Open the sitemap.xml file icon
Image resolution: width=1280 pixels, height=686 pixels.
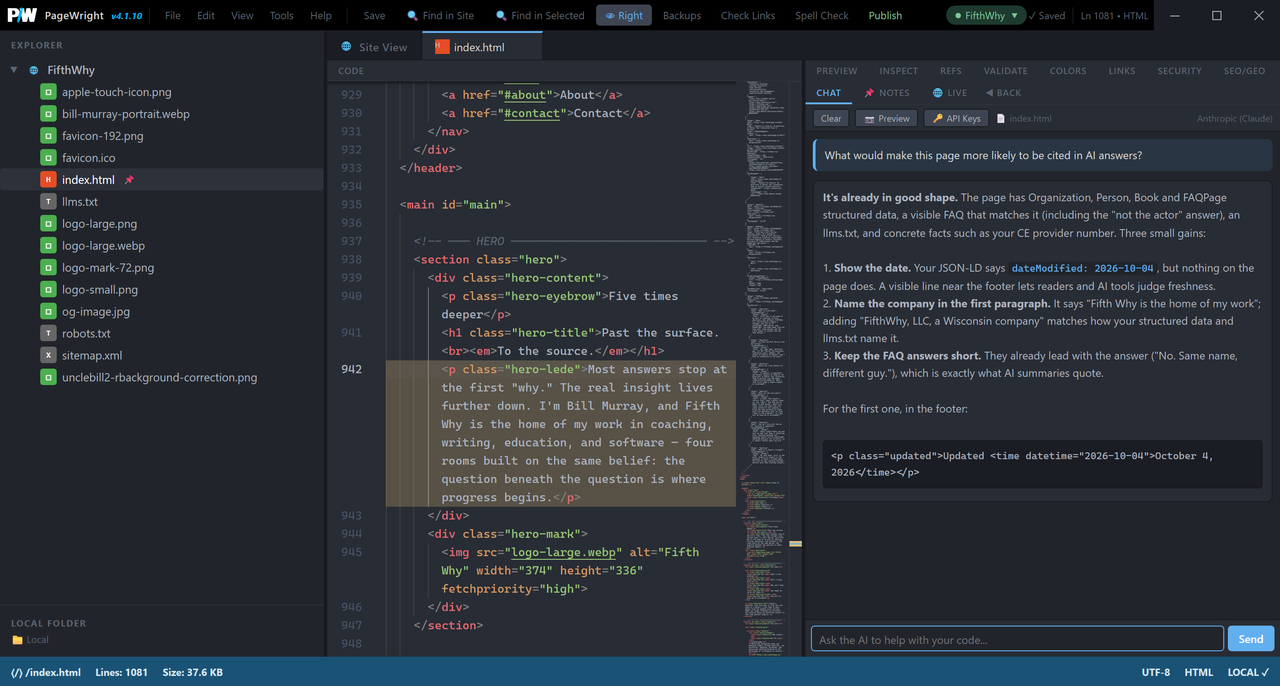pos(48,356)
